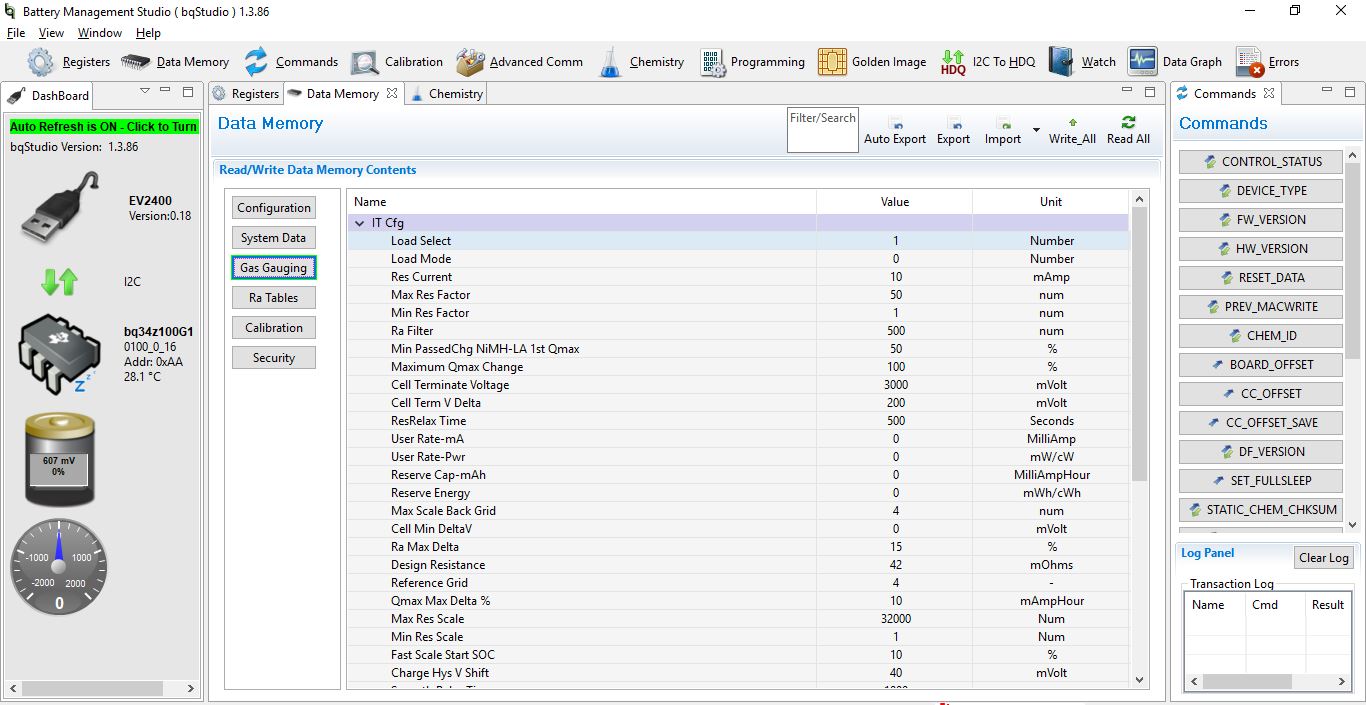The image size is (1366, 705).
Task: Select the Ra Tables category button
Action: pyautogui.click(x=274, y=298)
